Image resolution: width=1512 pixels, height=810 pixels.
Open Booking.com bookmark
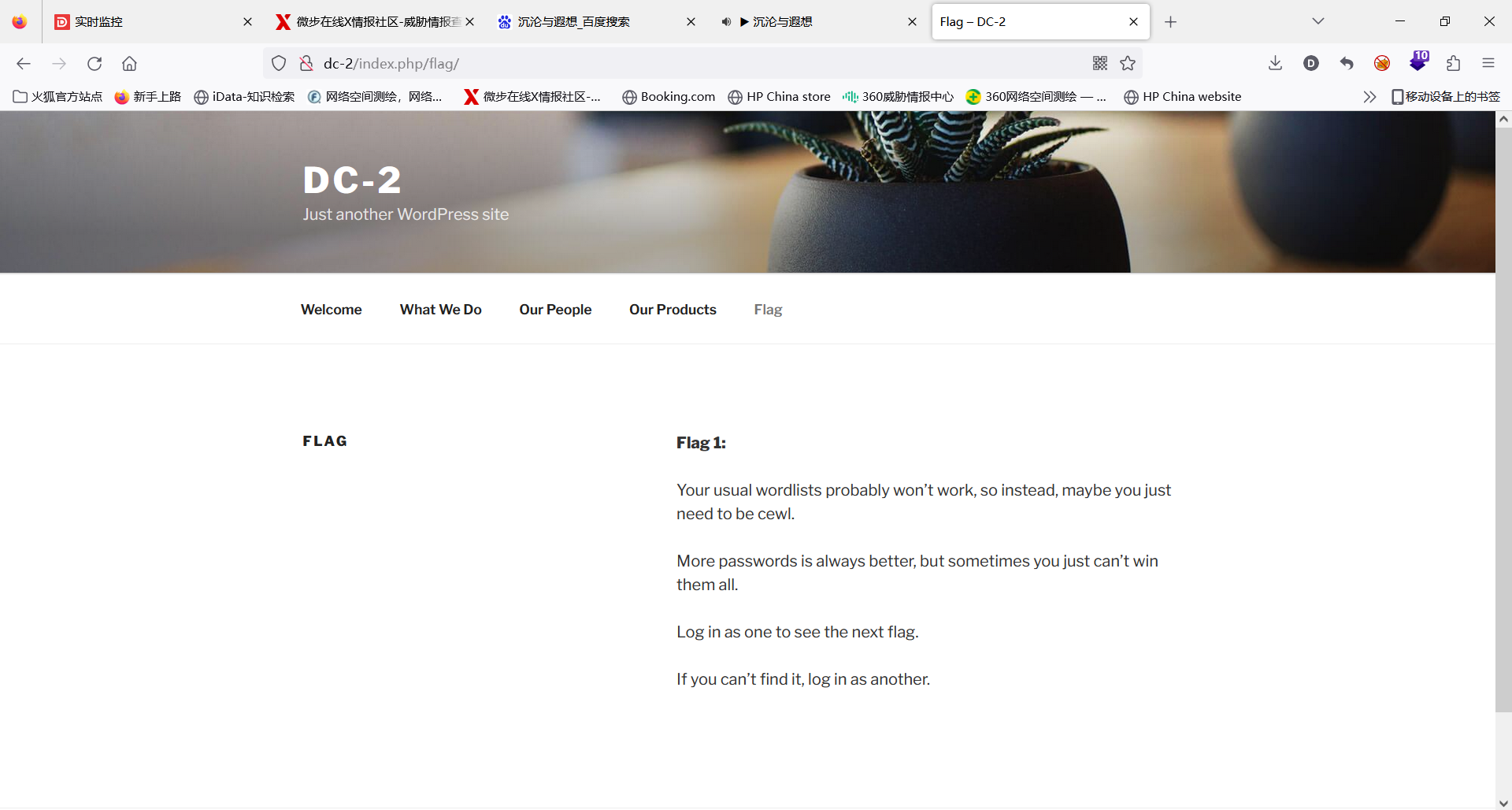pos(669,97)
